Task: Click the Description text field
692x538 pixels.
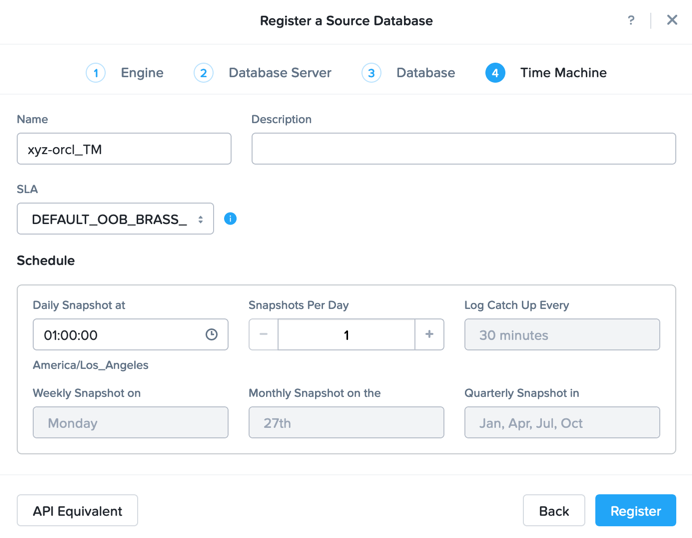Action: pos(463,149)
